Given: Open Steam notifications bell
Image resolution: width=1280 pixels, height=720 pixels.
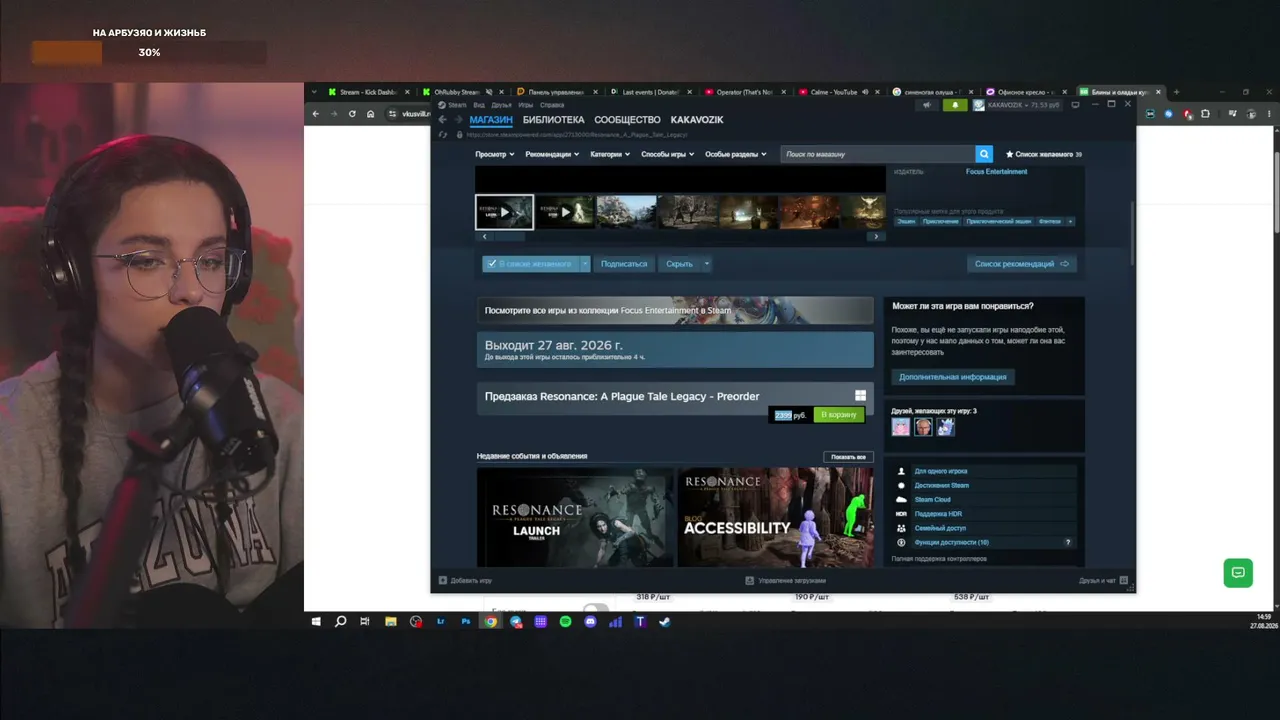Looking at the screenshot, I should point(954,104).
